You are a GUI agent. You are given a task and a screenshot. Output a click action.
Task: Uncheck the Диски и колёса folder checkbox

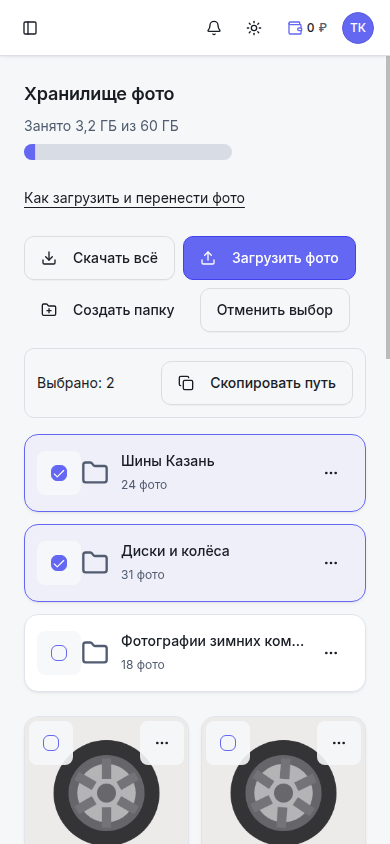59,563
